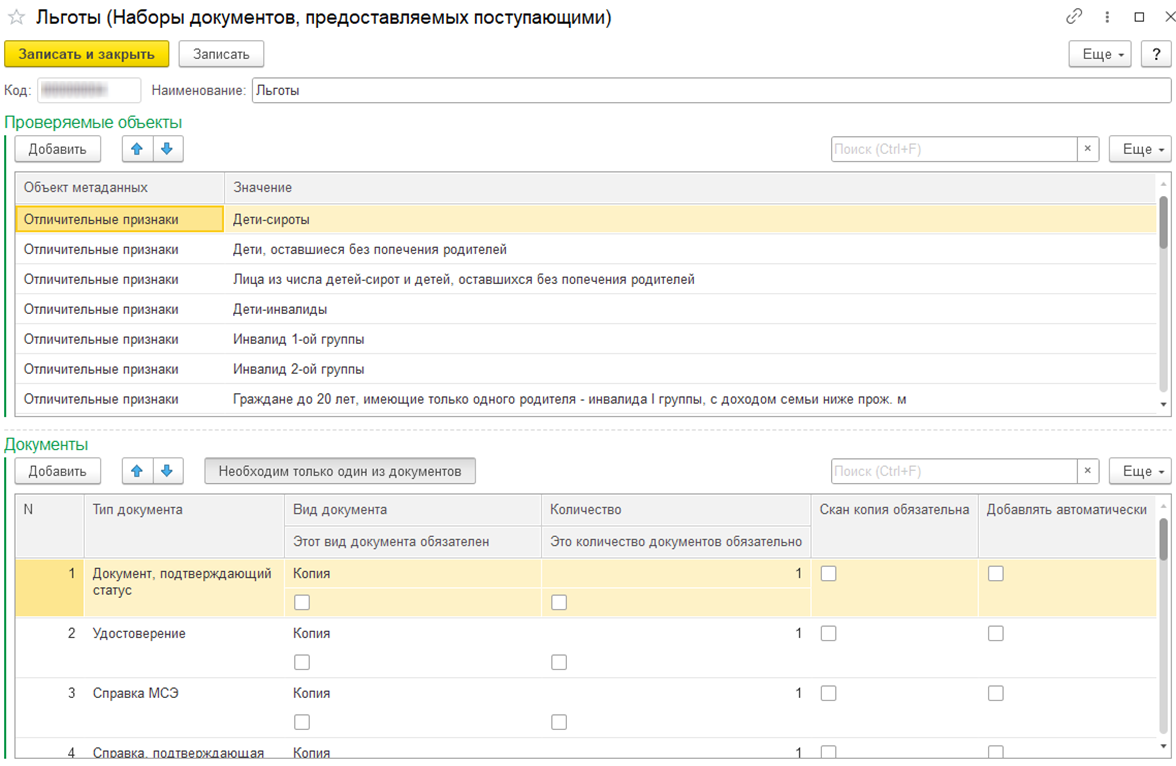Copy link using the chain icon
This screenshot has height=766, width=1176.
click(x=1075, y=17)
